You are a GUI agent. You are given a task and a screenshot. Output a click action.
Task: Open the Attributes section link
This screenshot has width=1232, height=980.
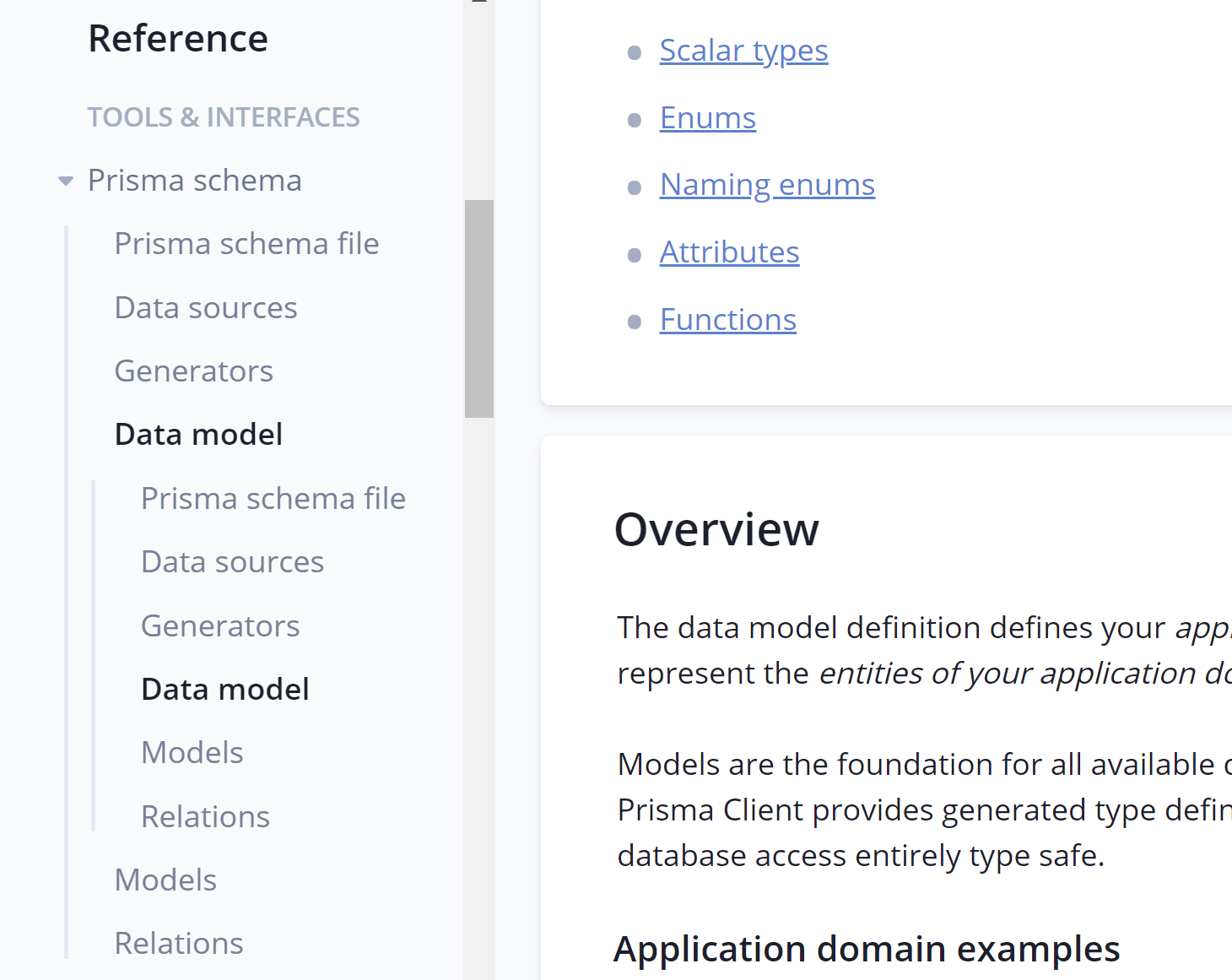[729, 252]
